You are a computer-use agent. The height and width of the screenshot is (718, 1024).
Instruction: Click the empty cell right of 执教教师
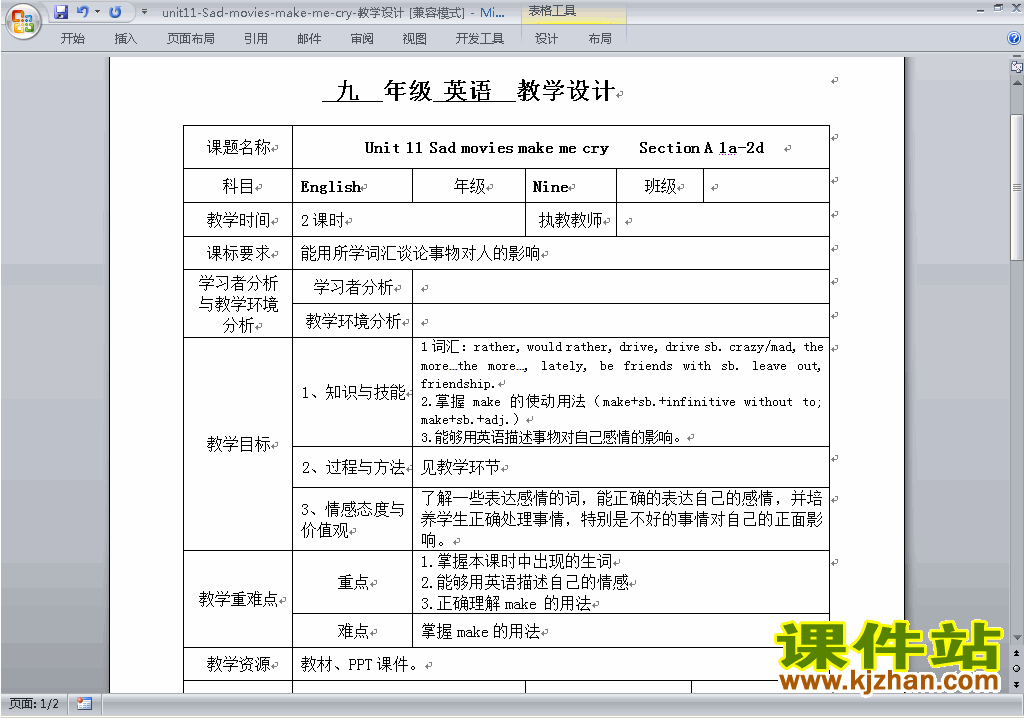click(x=723, y=220)
